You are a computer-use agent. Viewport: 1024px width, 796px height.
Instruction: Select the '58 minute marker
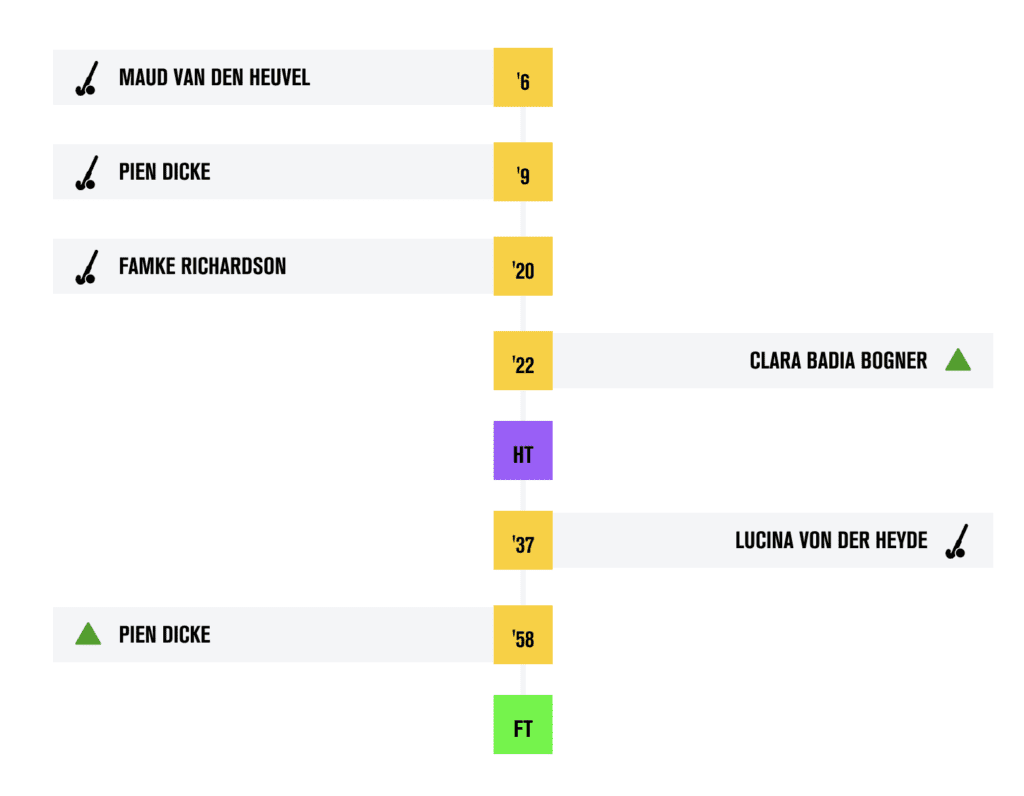pos(523,635)
